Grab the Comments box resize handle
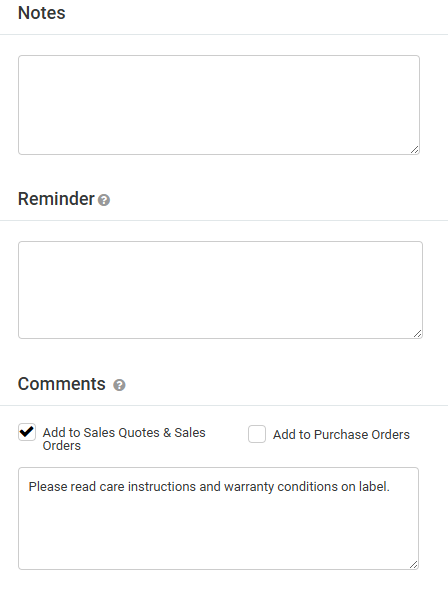448x605 pixels. [413, 564]
